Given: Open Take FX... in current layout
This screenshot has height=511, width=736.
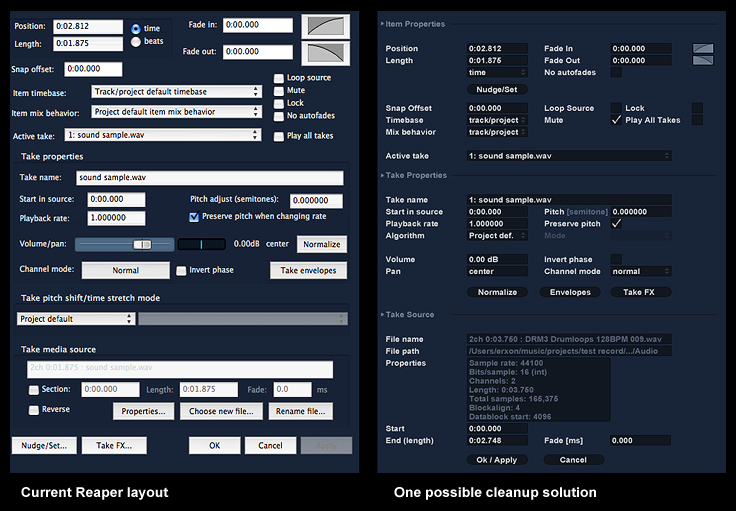Looking at the screenshot, I should pyautogui.click(x=114, y=446).
